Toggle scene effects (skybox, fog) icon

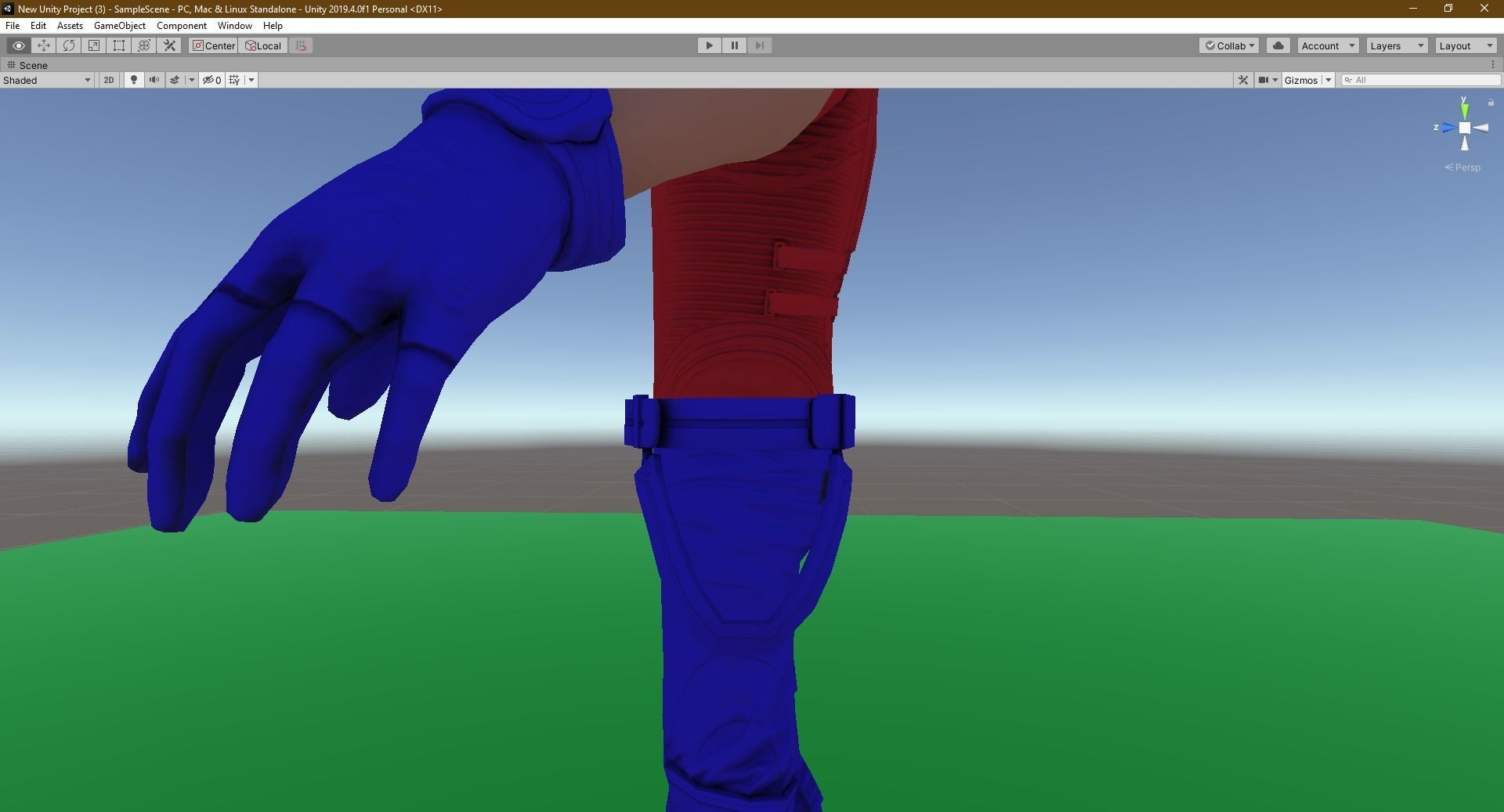click(175, 80)
